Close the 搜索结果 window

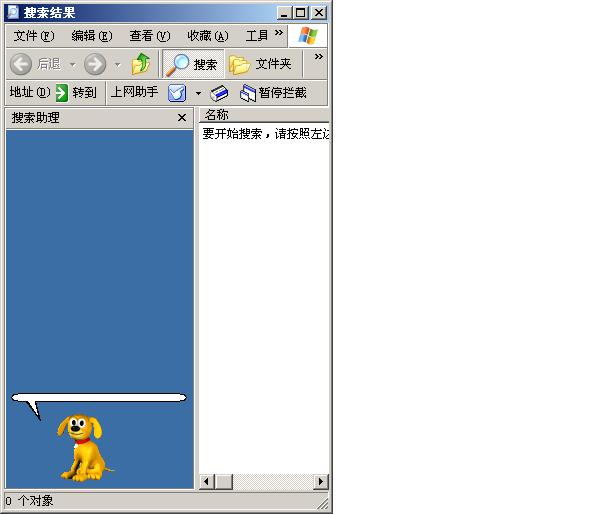319,13
